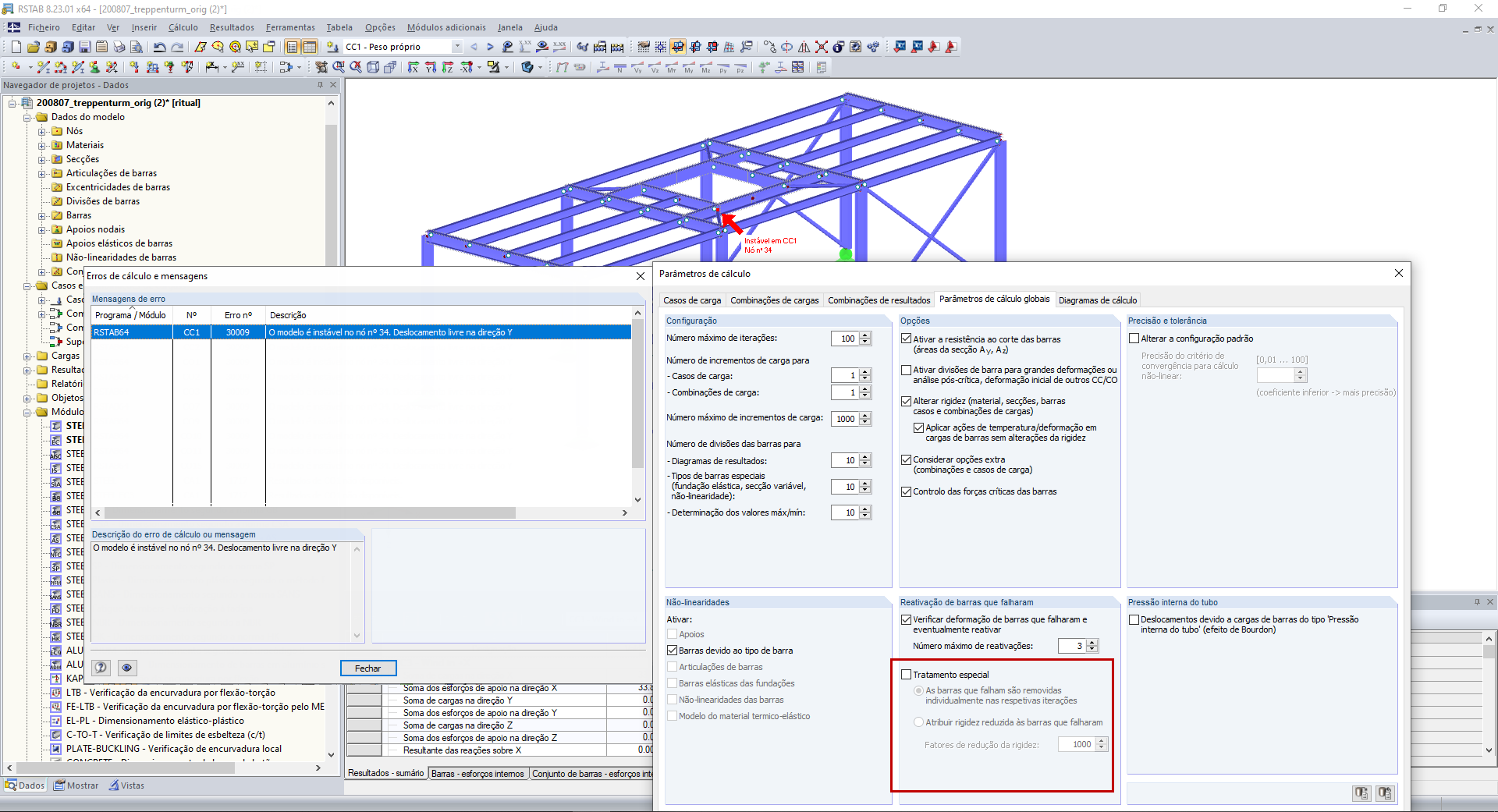The height and width of the screenshot is (812, 1498).
Task: Toggle 'Controlo das forças críticas das barras'
Action: pos(906,491)
